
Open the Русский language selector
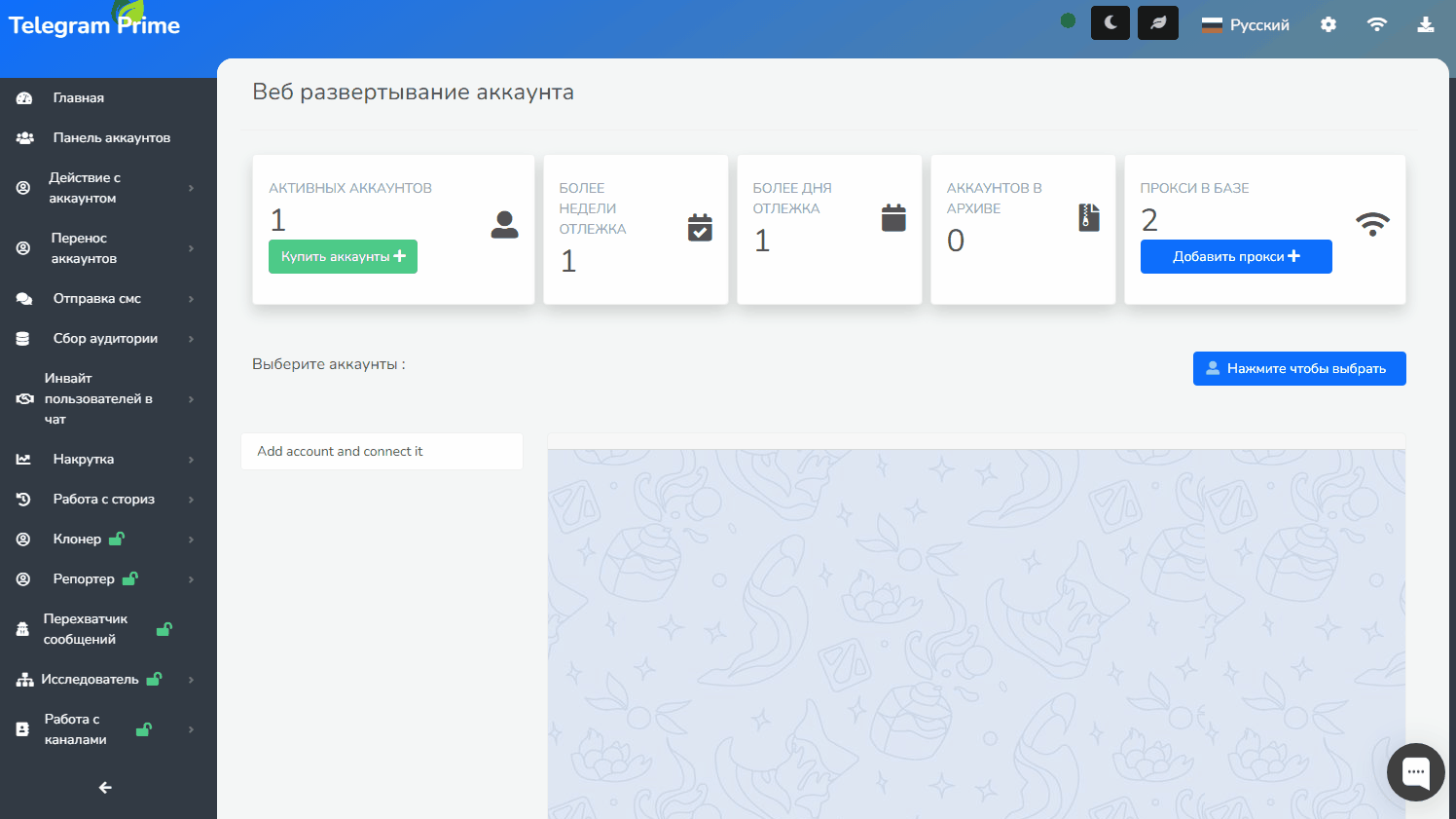coord(1246,24)
